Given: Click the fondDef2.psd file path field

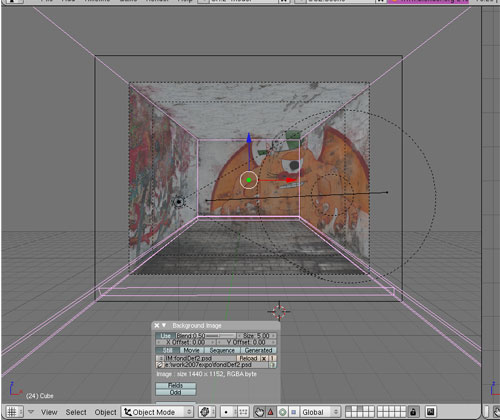Looking at the screenshot, I should coord(216,365).
